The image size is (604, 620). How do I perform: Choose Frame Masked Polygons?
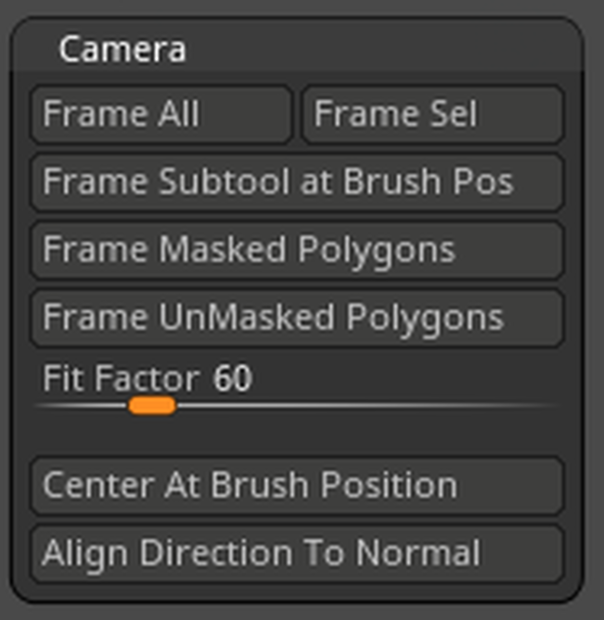(297, 250)
